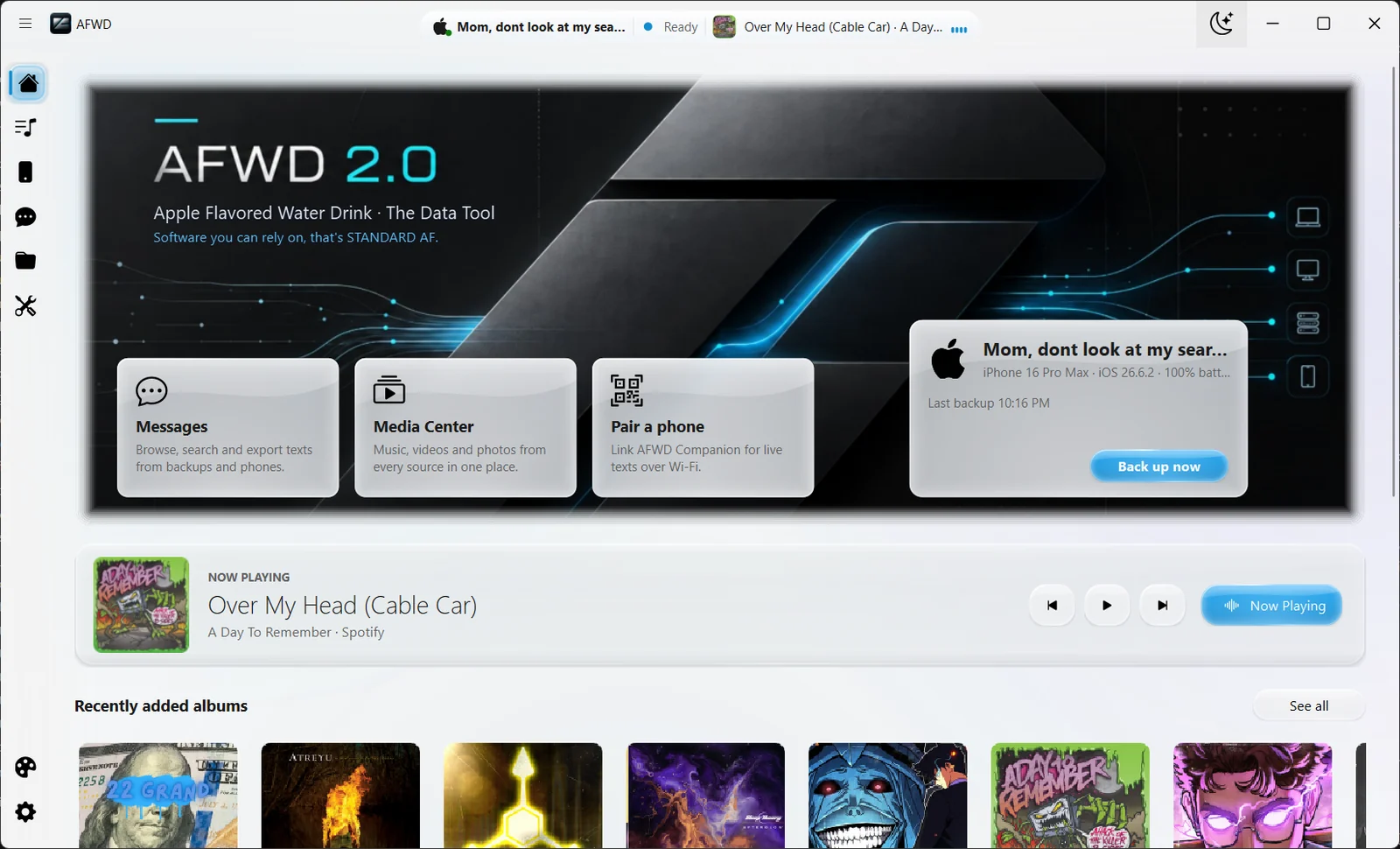Image resolution: width=1400 pixels, height=849 pixels.
Task: Open the phone device sidebar icon
Action: tap(26, 172)
